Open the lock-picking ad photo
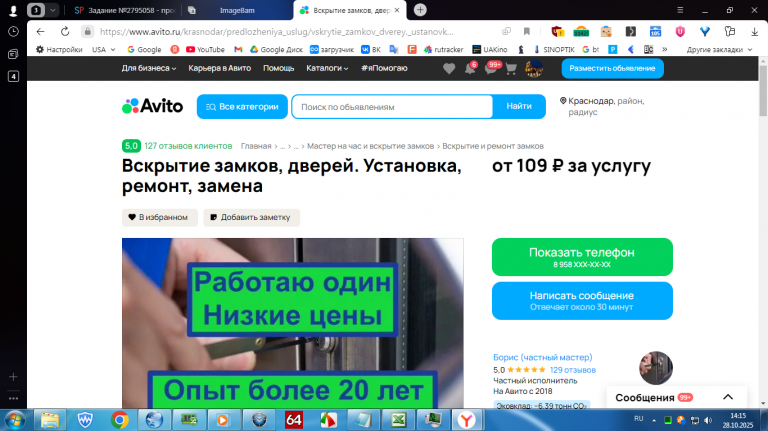The height and width of the screenshot is (431, 768). coord(292,323)
